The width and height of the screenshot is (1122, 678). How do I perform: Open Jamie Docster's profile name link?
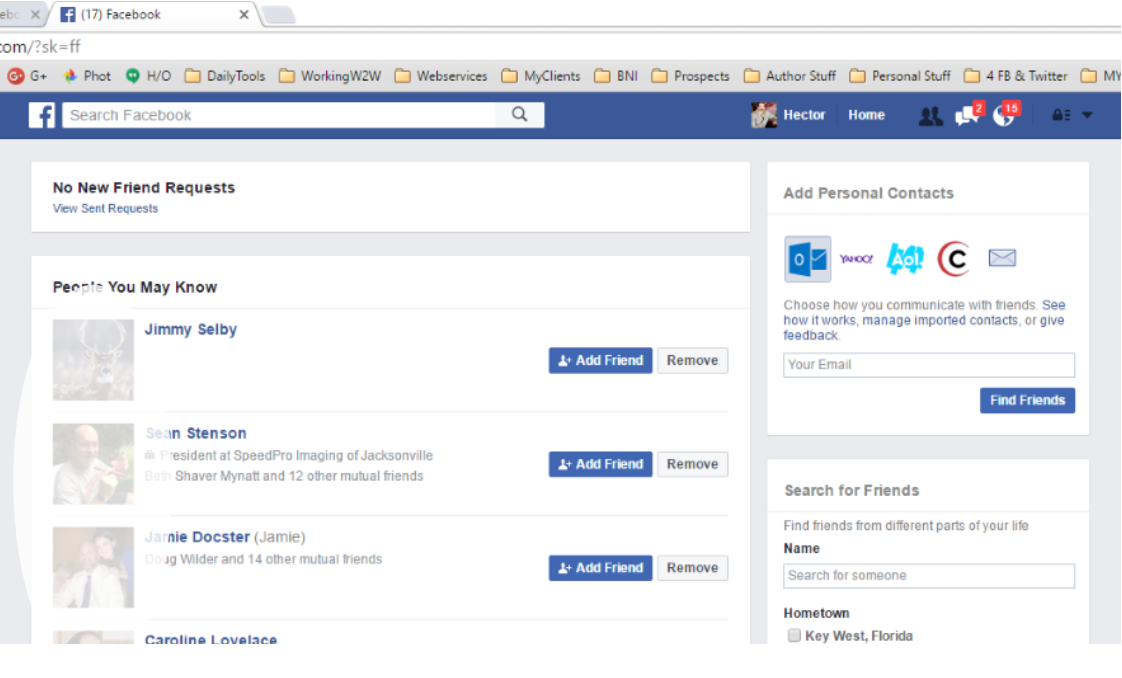tap(197, 537)
